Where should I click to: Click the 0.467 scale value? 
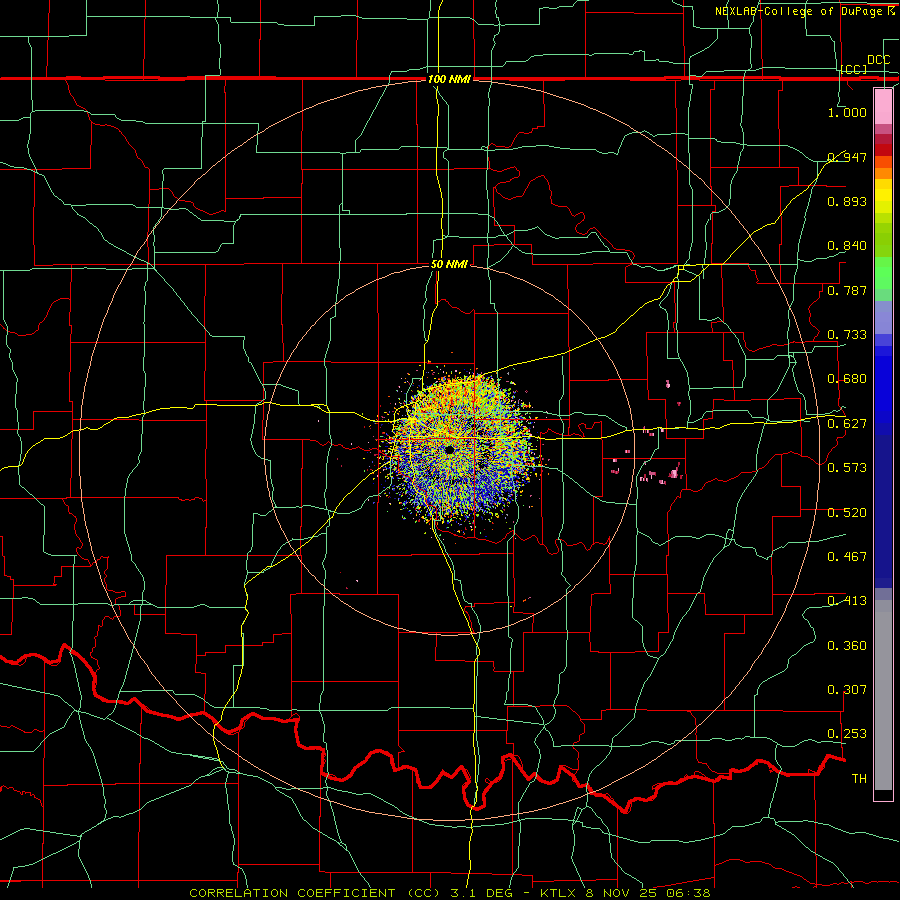pyautogui.click(x=847, y=557)
